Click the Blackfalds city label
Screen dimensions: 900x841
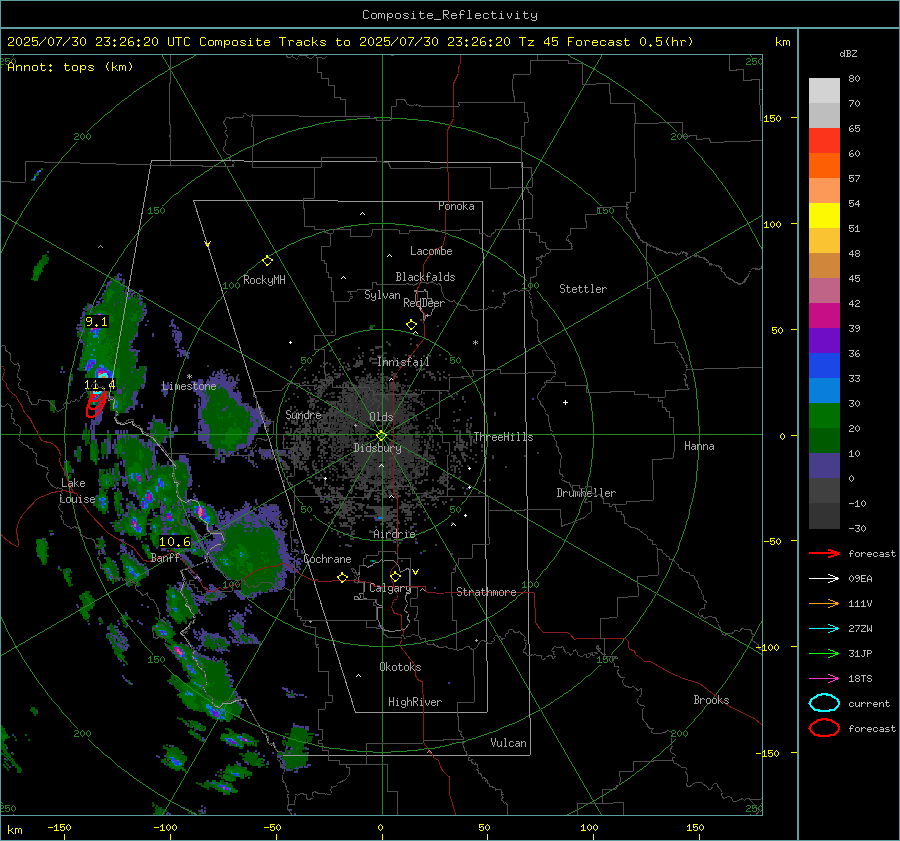click(x=425, y=277)
